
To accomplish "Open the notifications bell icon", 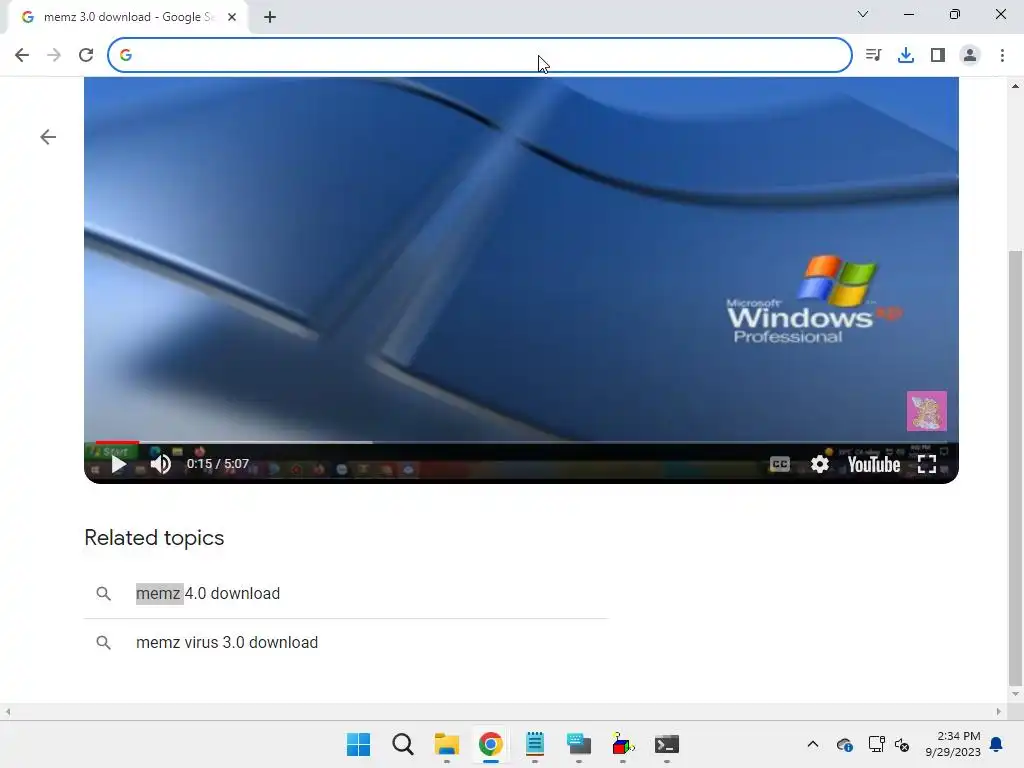I will pos(996,744).
